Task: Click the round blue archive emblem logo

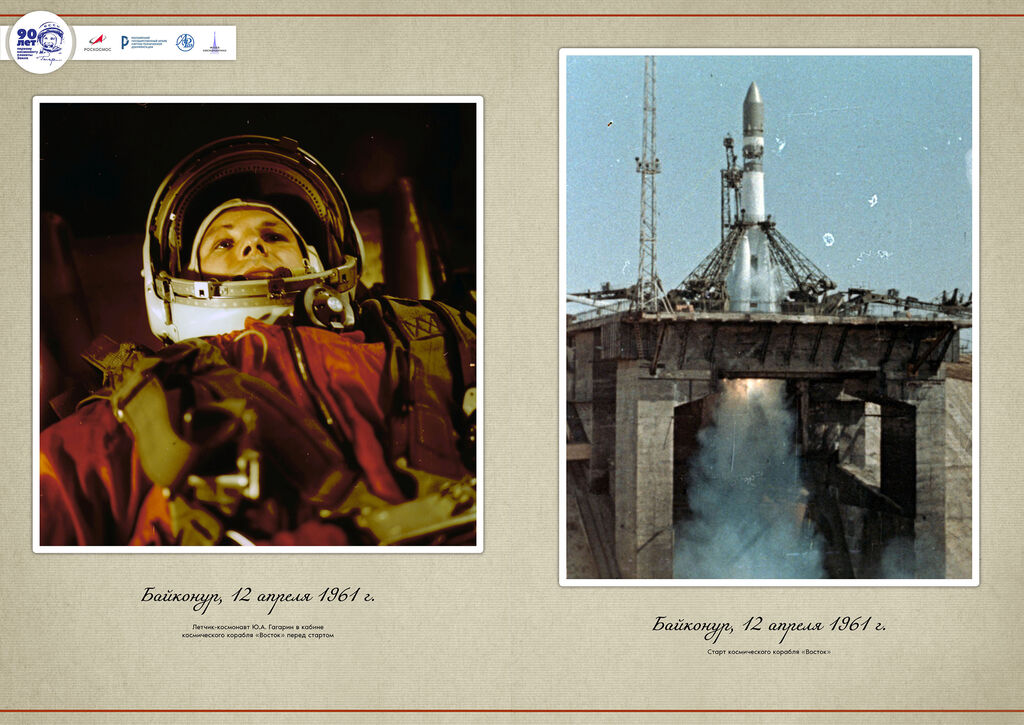Action: [185, 42]
